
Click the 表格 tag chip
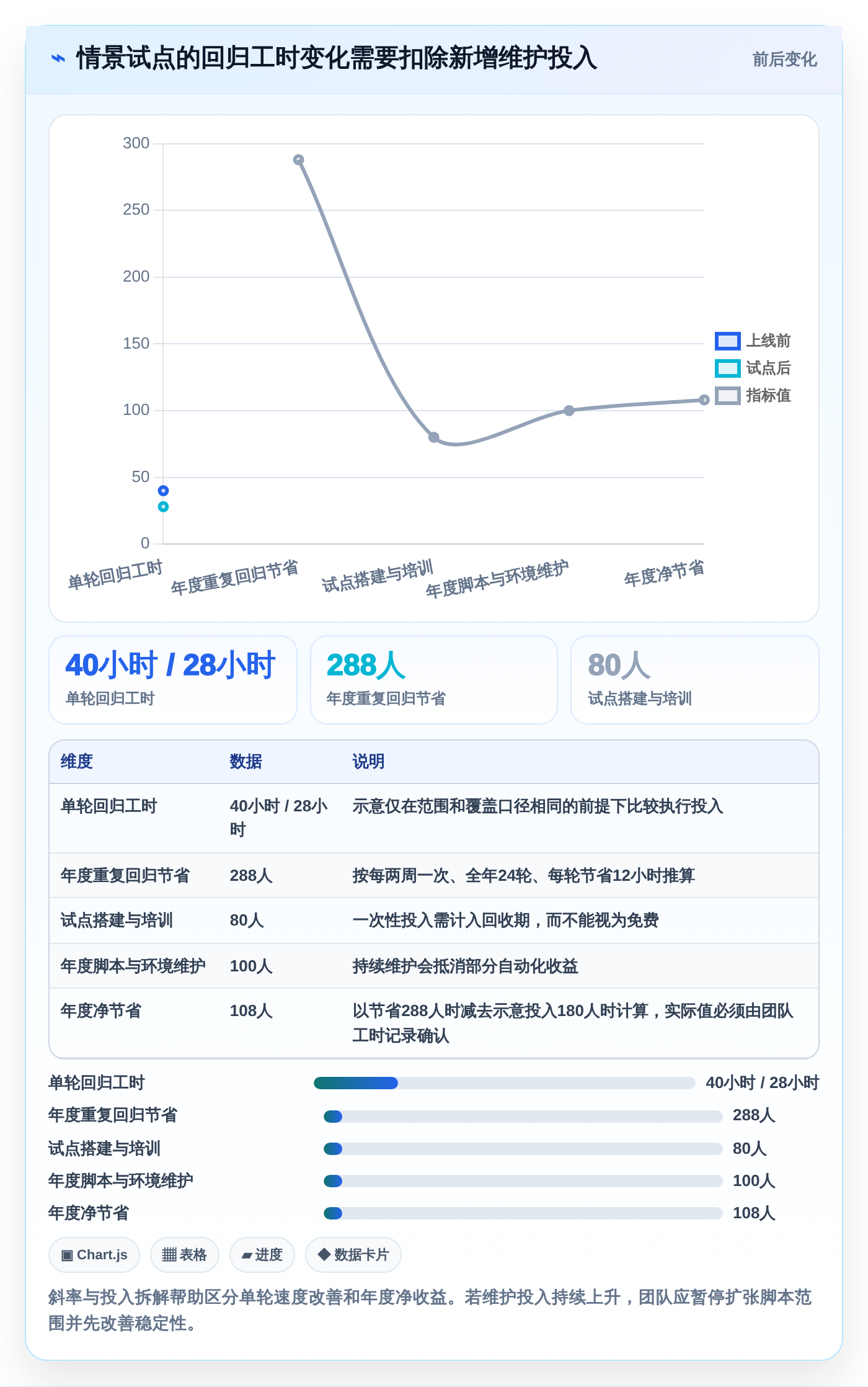(185, 1255)
